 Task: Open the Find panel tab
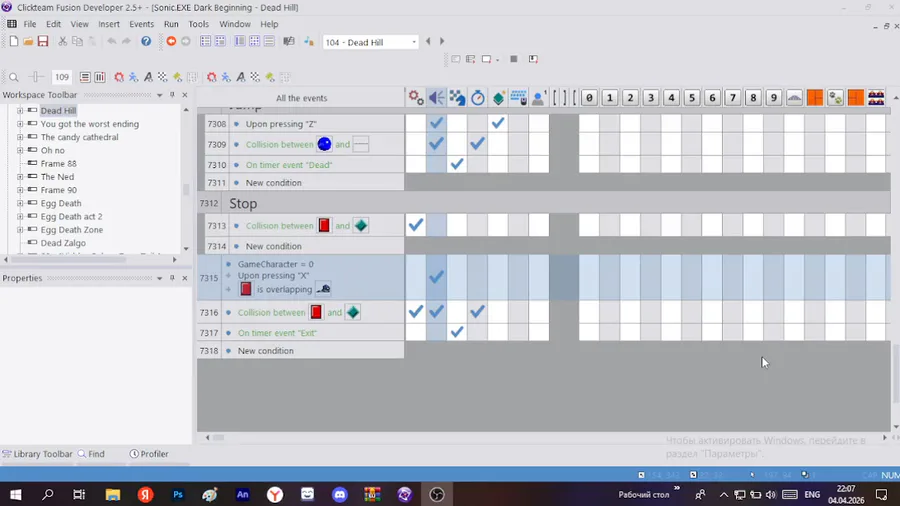91,453
